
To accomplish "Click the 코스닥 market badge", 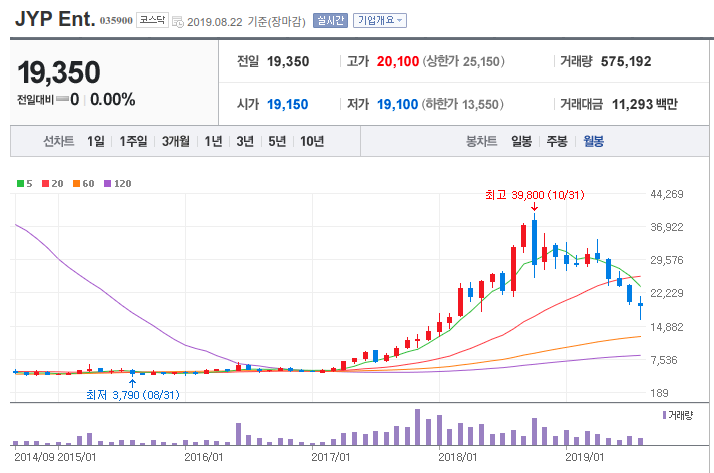I will [152, 20].
